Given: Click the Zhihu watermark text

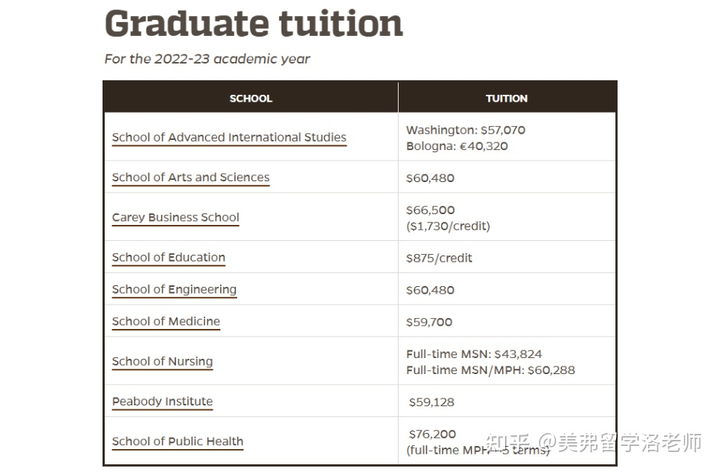Looking at the screenshot, I should (x=593, y=443).
